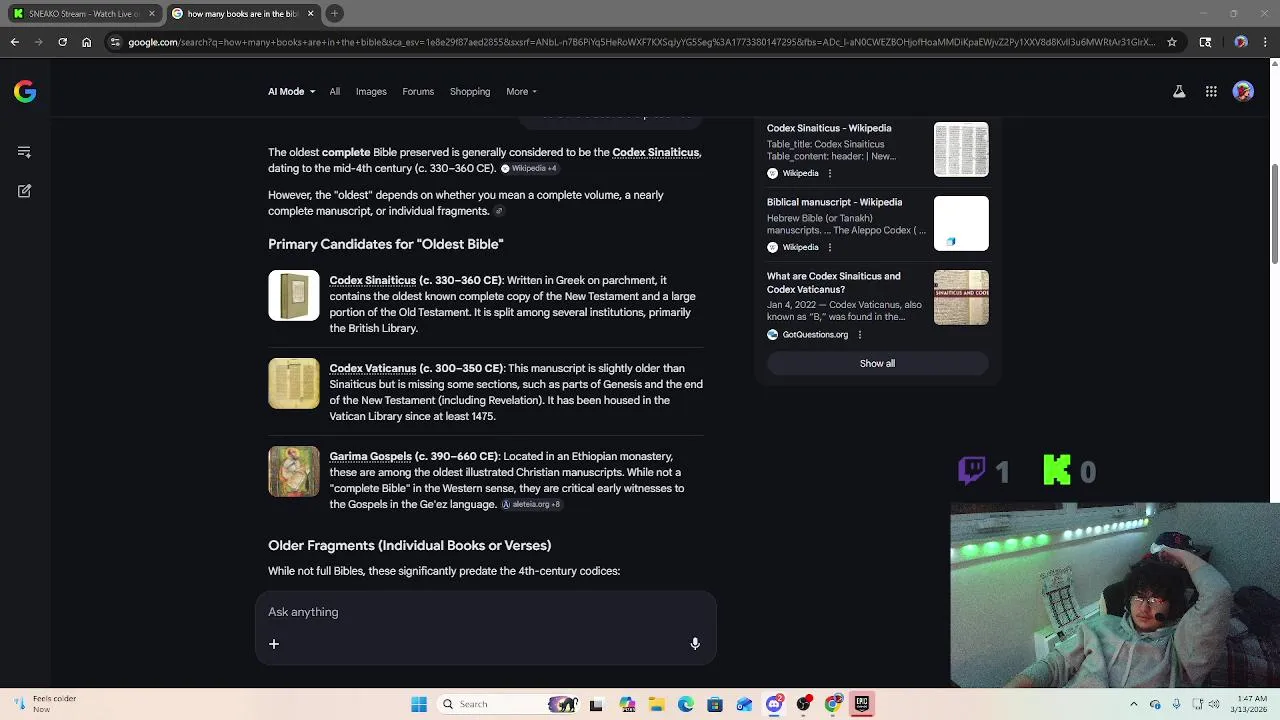Click Show all sources button
Screen dimensions: 1280x720
877,363
